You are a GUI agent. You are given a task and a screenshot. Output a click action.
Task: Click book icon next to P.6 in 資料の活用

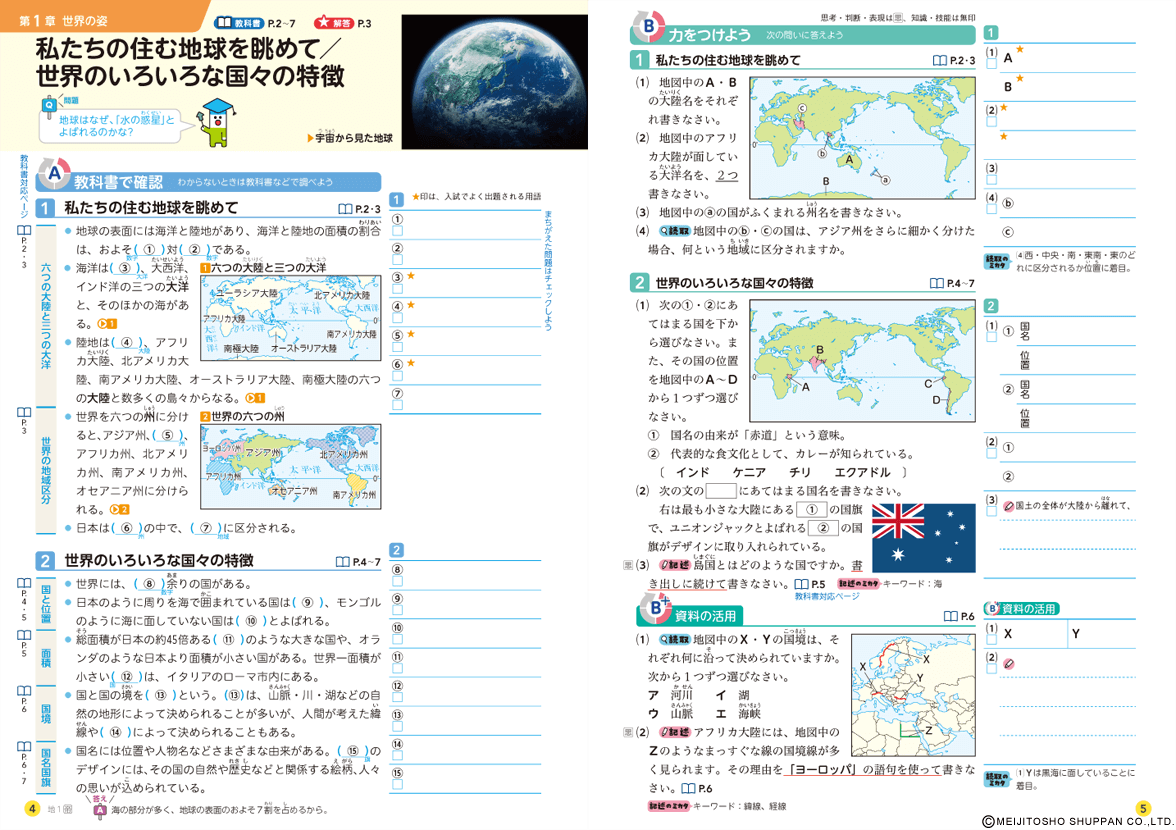[950, 616]
